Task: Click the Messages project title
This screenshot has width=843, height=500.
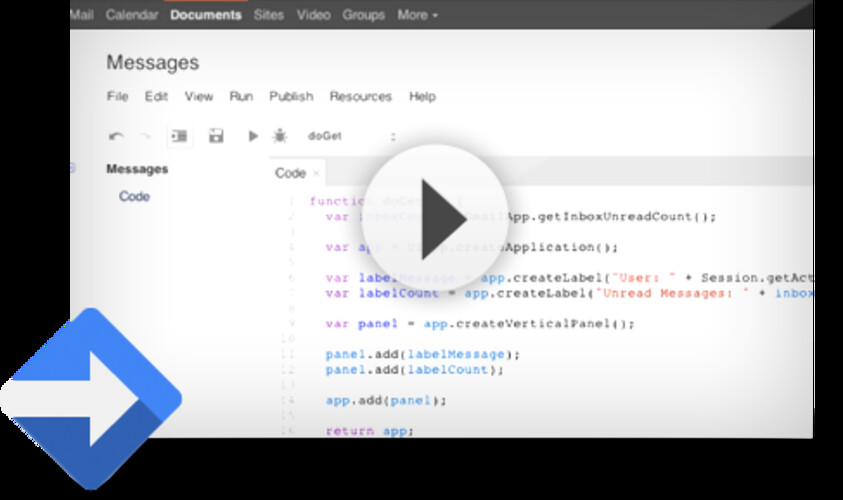Action: pos(152,63)
